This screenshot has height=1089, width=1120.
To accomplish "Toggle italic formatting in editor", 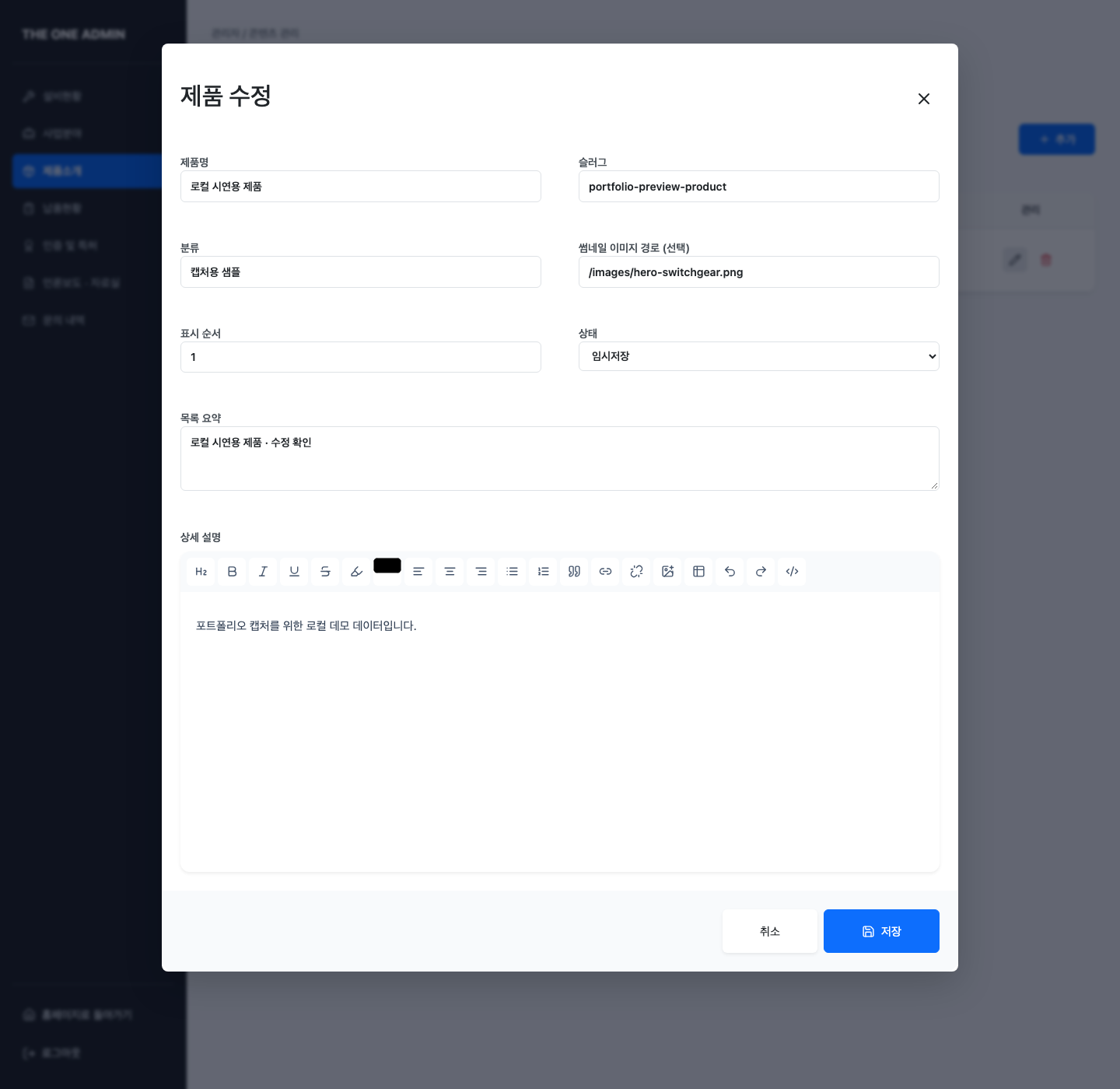I will click(x=263, y=572).
